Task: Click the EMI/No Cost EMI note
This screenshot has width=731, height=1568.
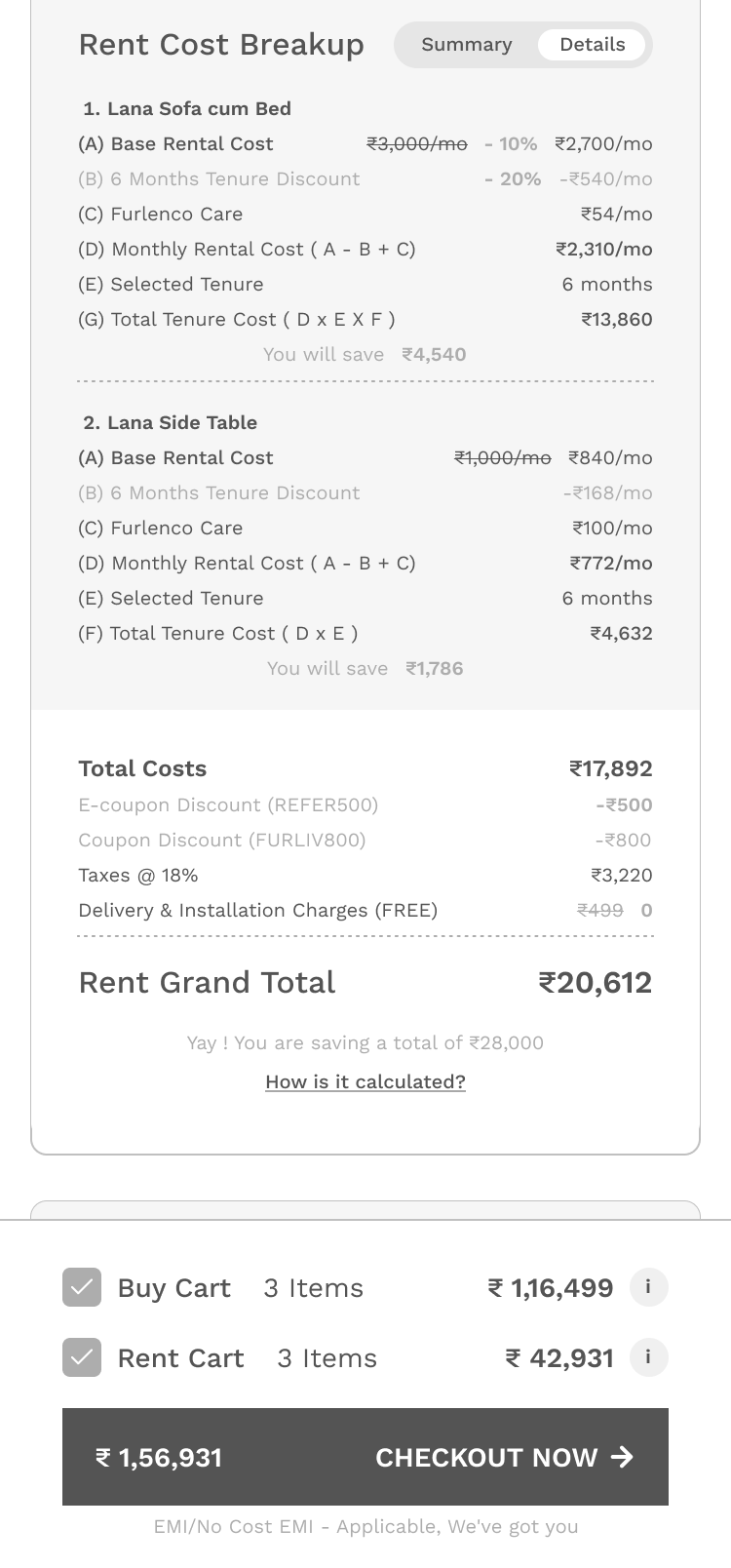Action: point(365,1526)
